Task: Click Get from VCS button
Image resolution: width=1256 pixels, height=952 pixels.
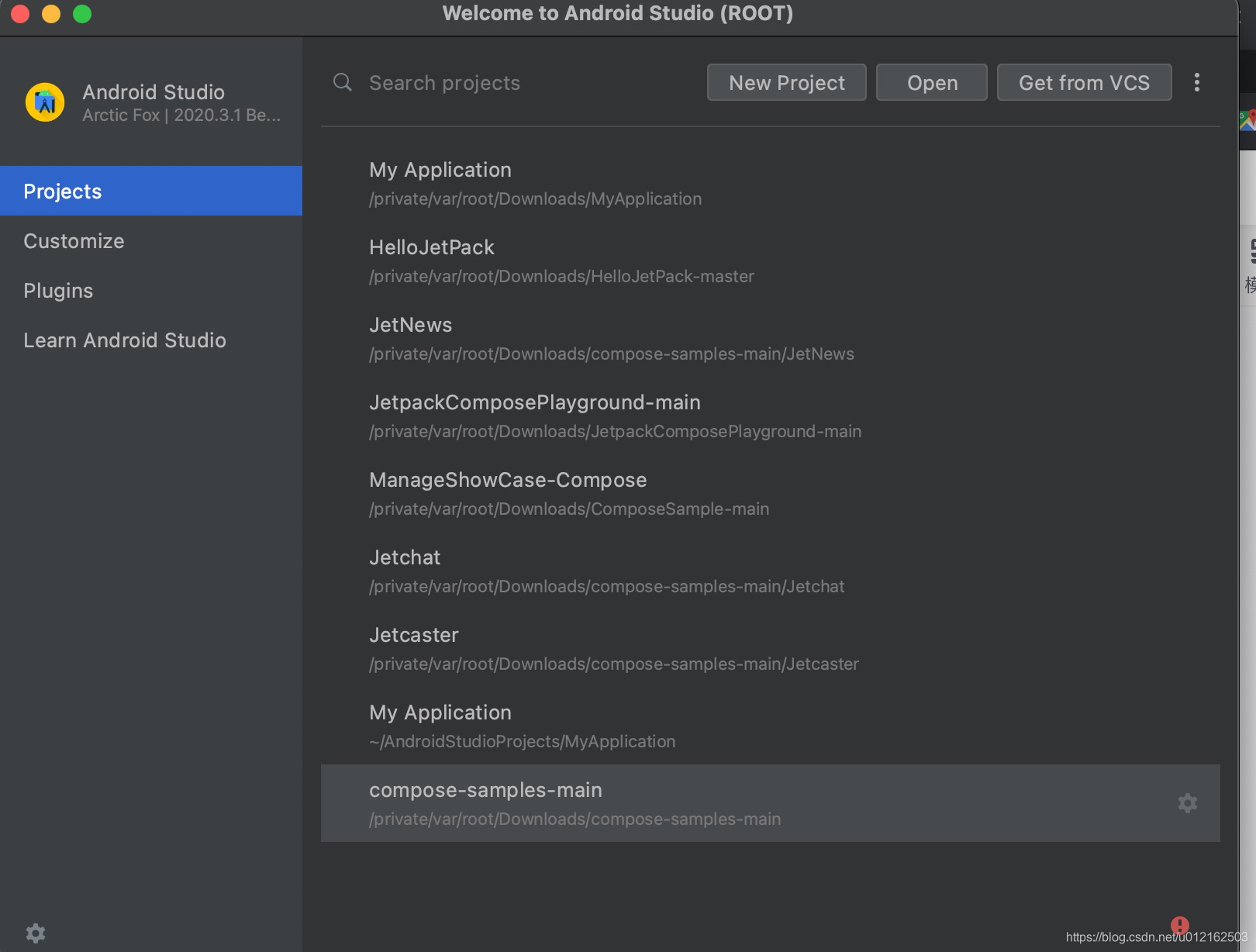Action: point(1084,82)
